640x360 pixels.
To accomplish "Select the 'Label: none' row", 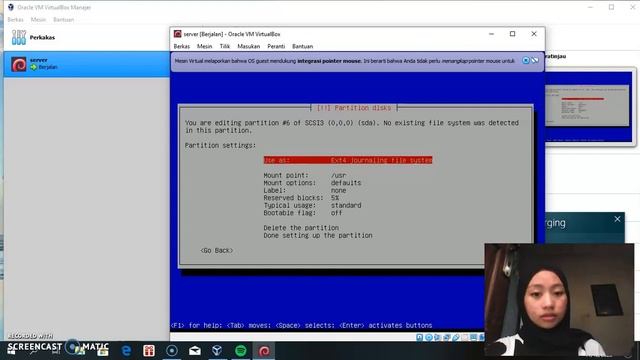I will [305, 190].
